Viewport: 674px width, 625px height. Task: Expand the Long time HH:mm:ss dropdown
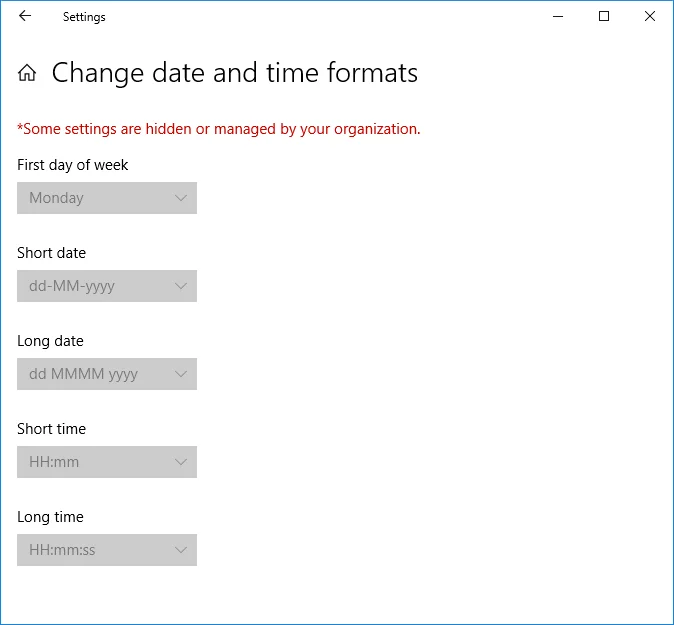point(107,550)
